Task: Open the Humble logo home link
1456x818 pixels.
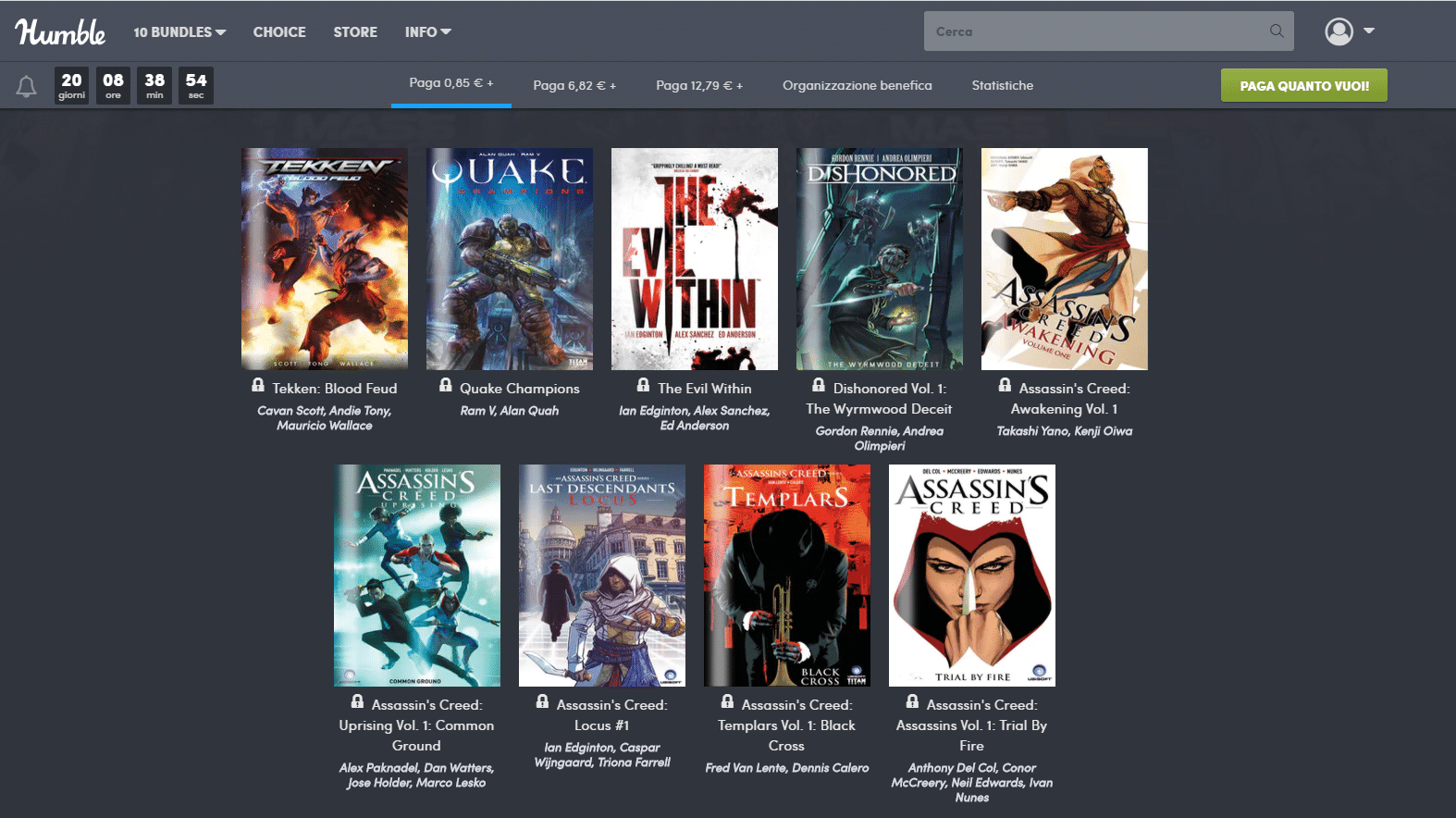Action: pyautogui.click(x=60, y=31)
